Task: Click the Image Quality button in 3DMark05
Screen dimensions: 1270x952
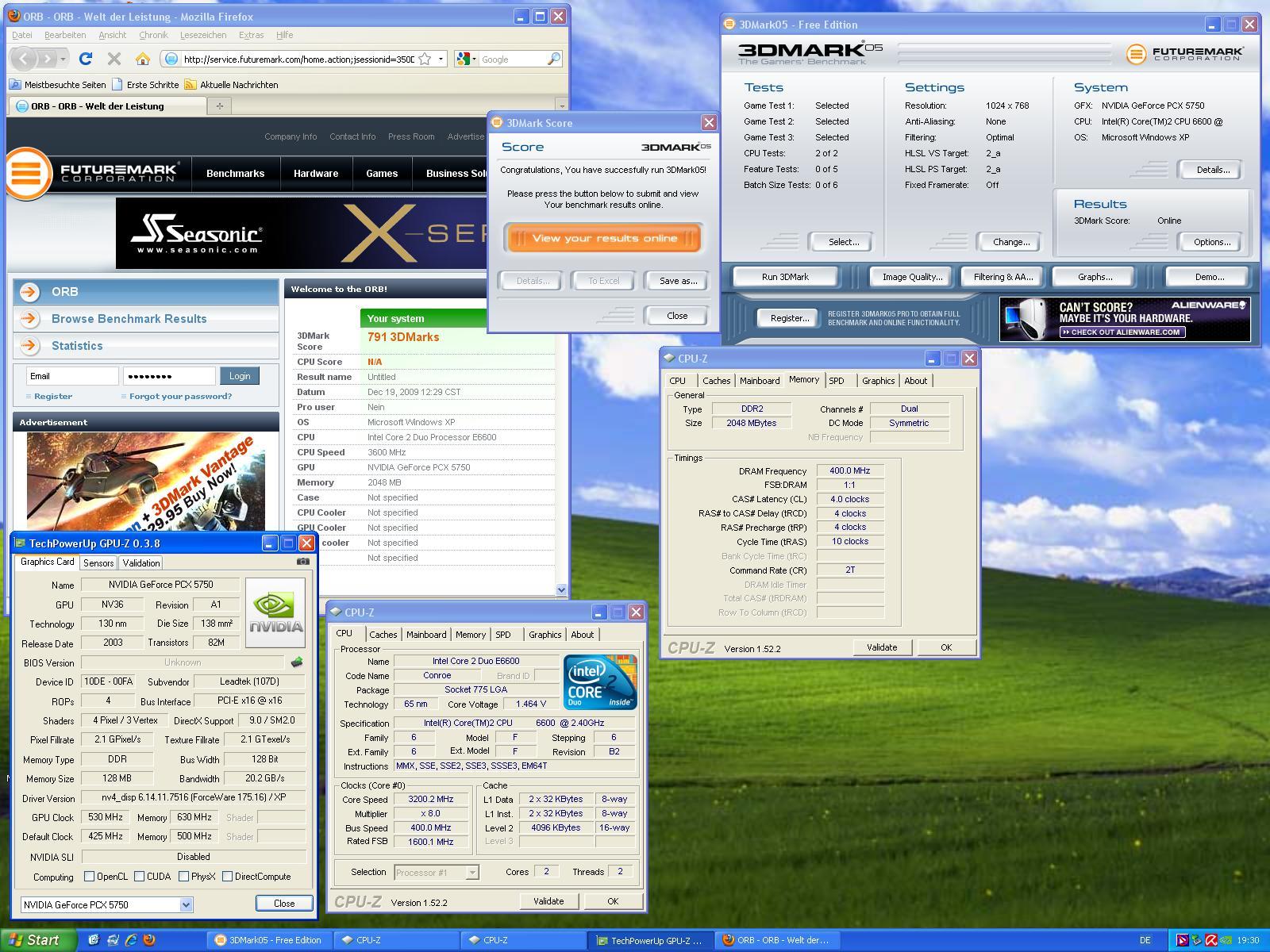Action: coord(912,277)
